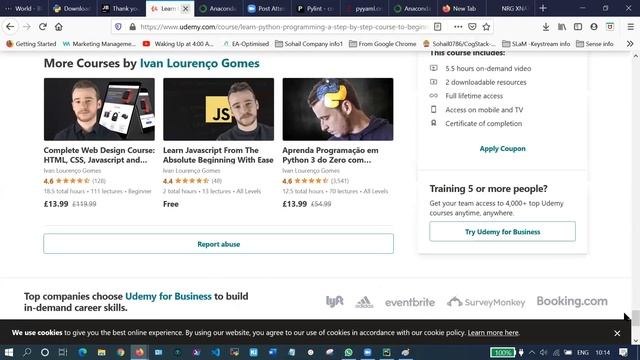The height and width of the screenshot is (360, 640).
Task: Open Aprenda Programação em Python 3 title
Action: pos(330,155)
